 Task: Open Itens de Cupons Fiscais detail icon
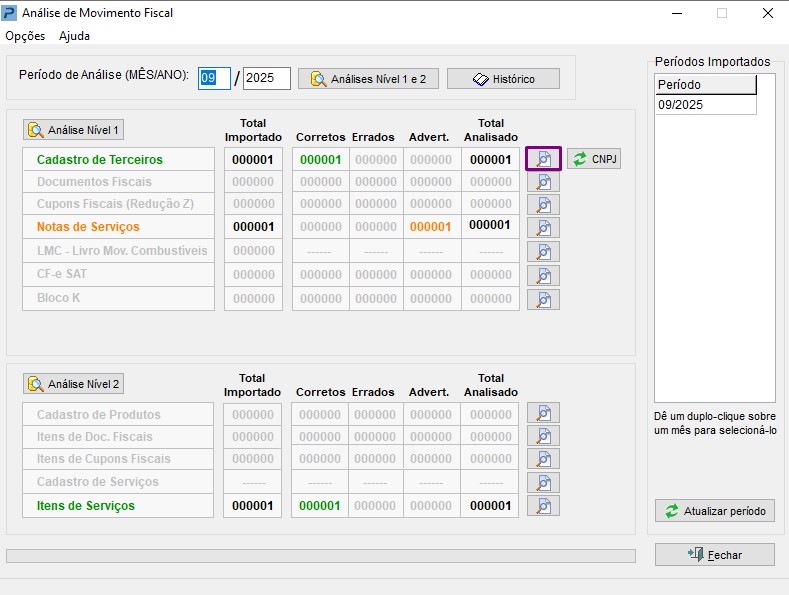[543, 459]
